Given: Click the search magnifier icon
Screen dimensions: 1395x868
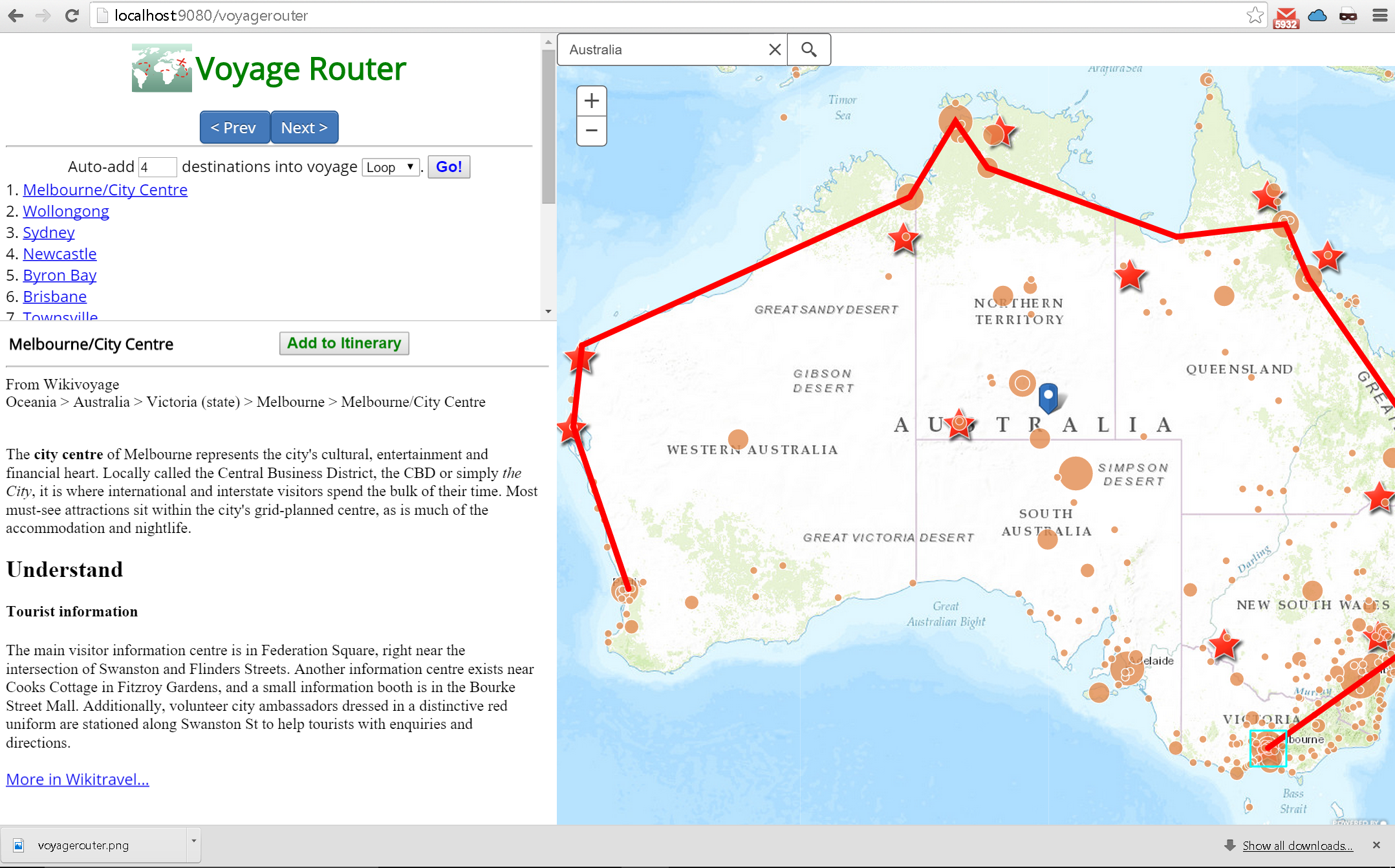Looking at the screenshot, I should (808, 50).
